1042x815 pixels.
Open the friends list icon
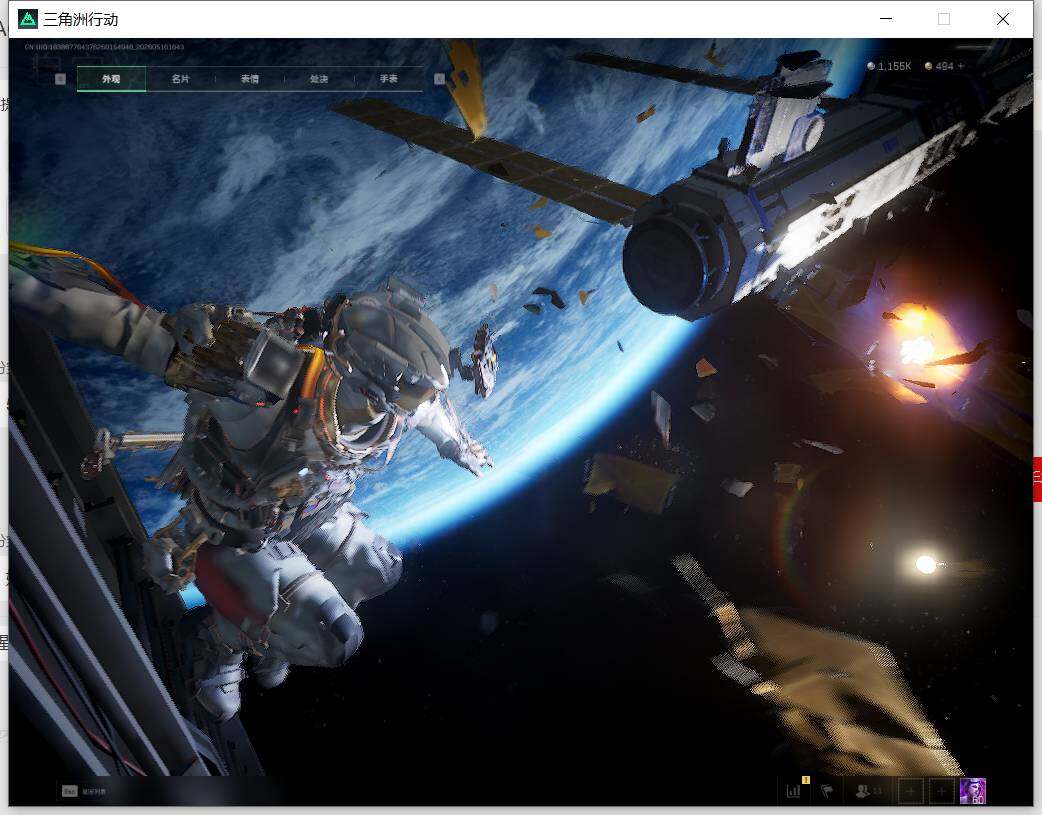868,791
